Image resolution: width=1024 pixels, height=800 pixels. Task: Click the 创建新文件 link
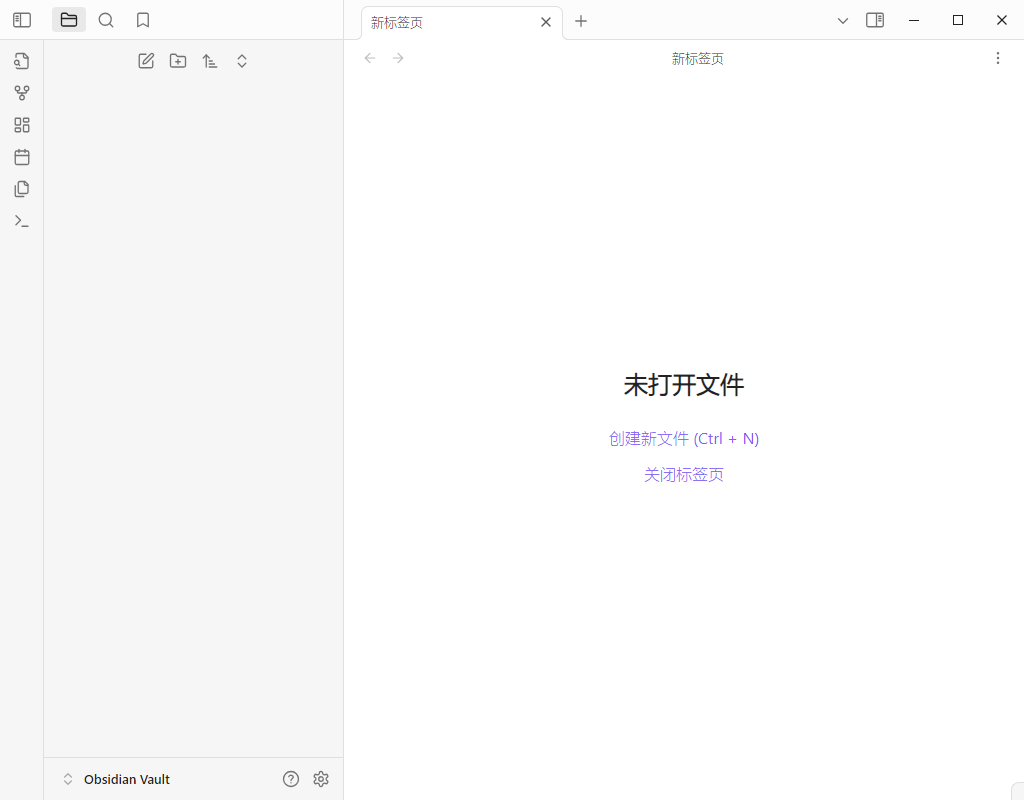point(683,438)
